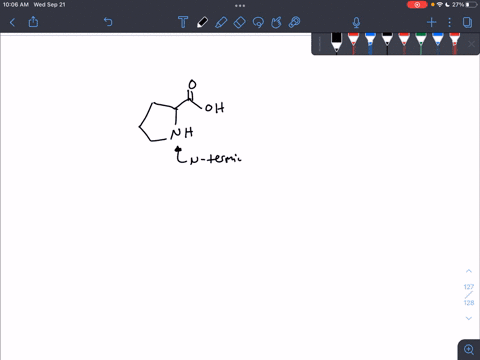Screen dimensions: 480x360
Task: Tap the Wi-Fi status icon
Action: pos(440,5)
